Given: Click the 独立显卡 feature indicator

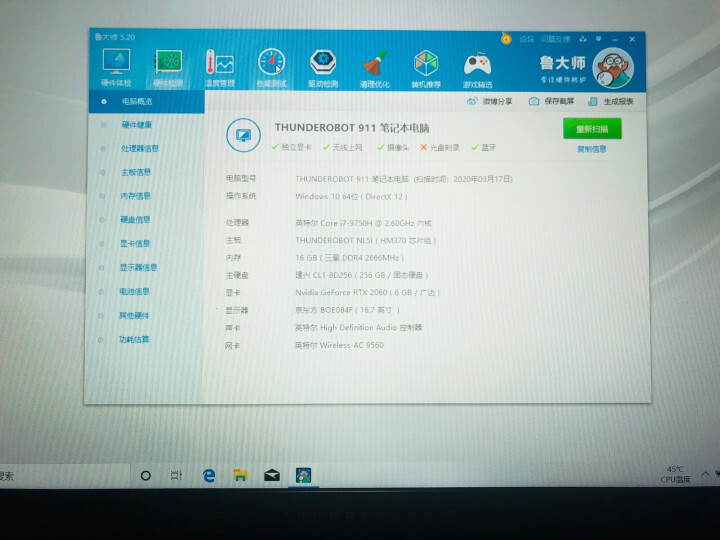Looking at the screenshot, I should 291,147.
